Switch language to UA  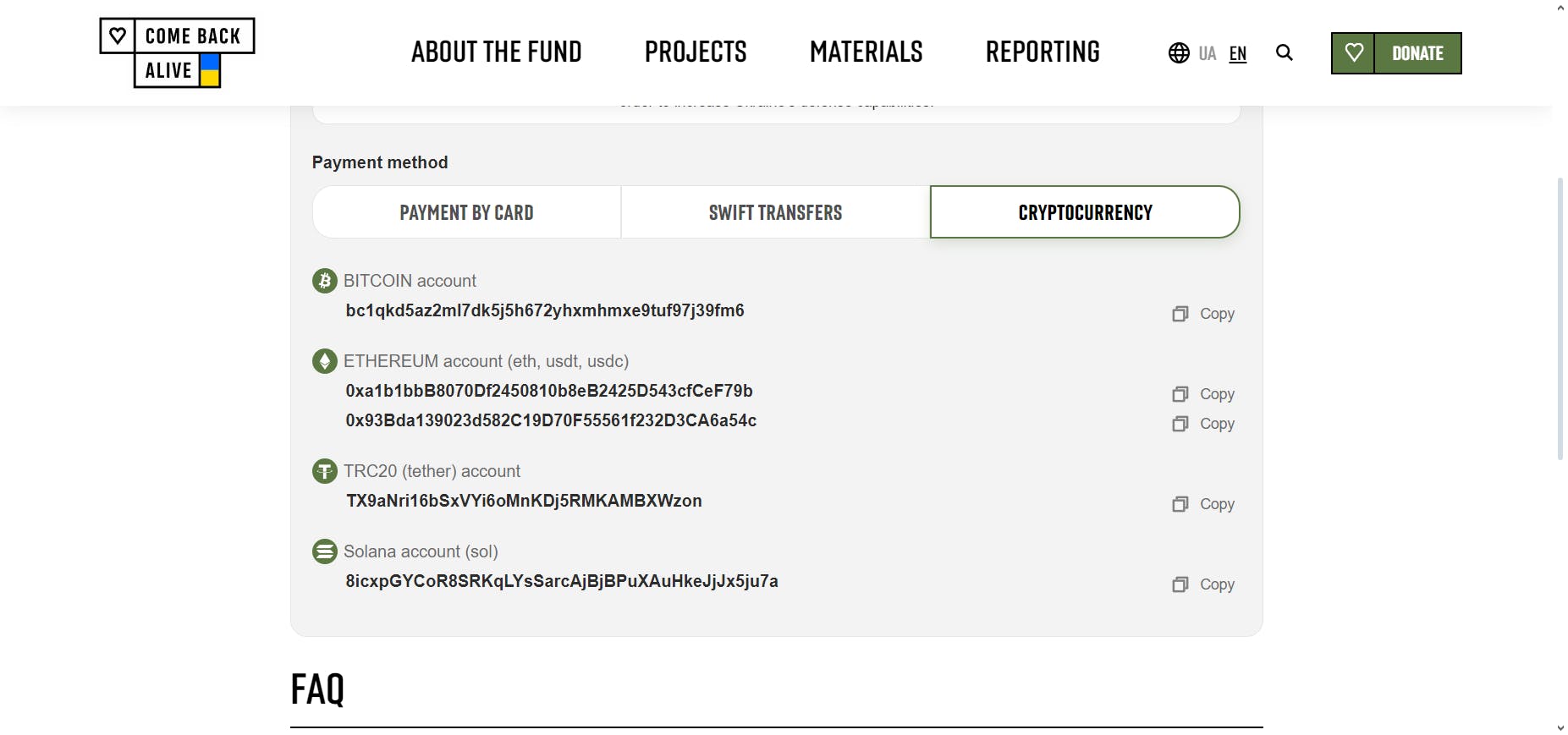[x=1208, y=54]
